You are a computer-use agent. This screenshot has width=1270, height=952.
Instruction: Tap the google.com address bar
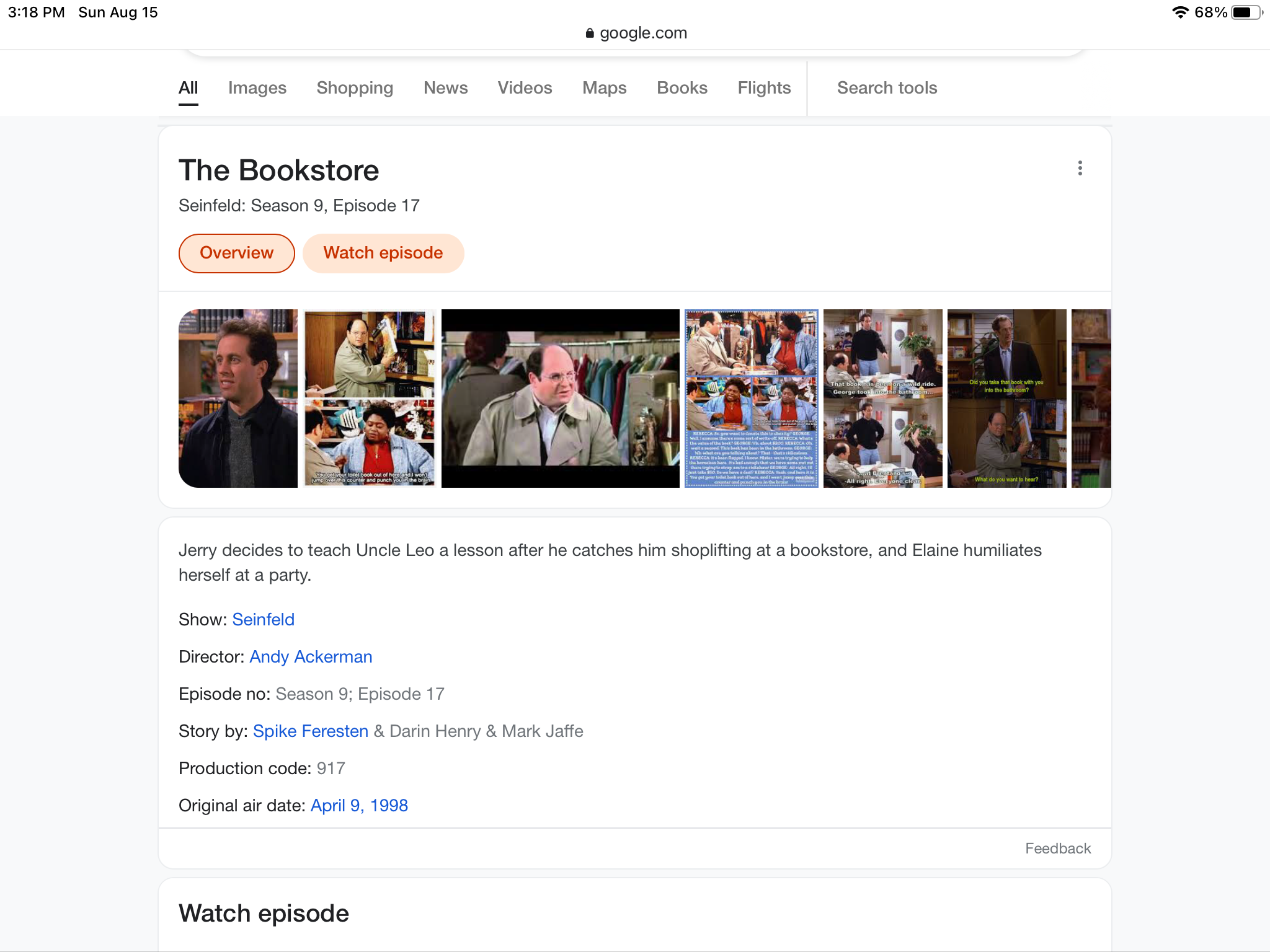point(636,33)
